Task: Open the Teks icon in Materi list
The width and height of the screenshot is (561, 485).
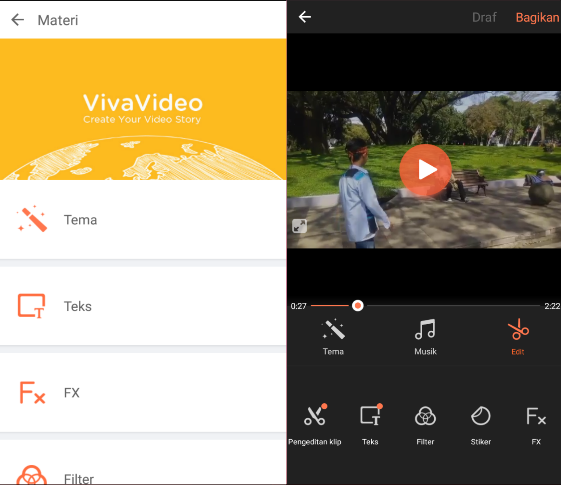Action: (31, 306)
